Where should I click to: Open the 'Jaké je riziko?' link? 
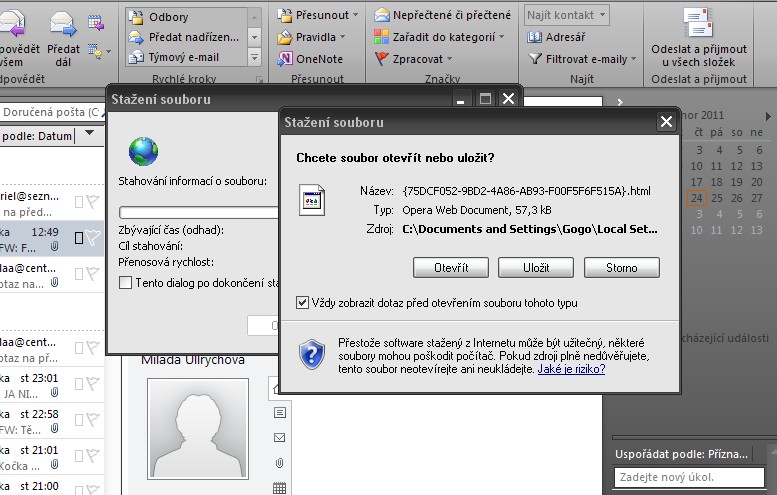(573, 369)
